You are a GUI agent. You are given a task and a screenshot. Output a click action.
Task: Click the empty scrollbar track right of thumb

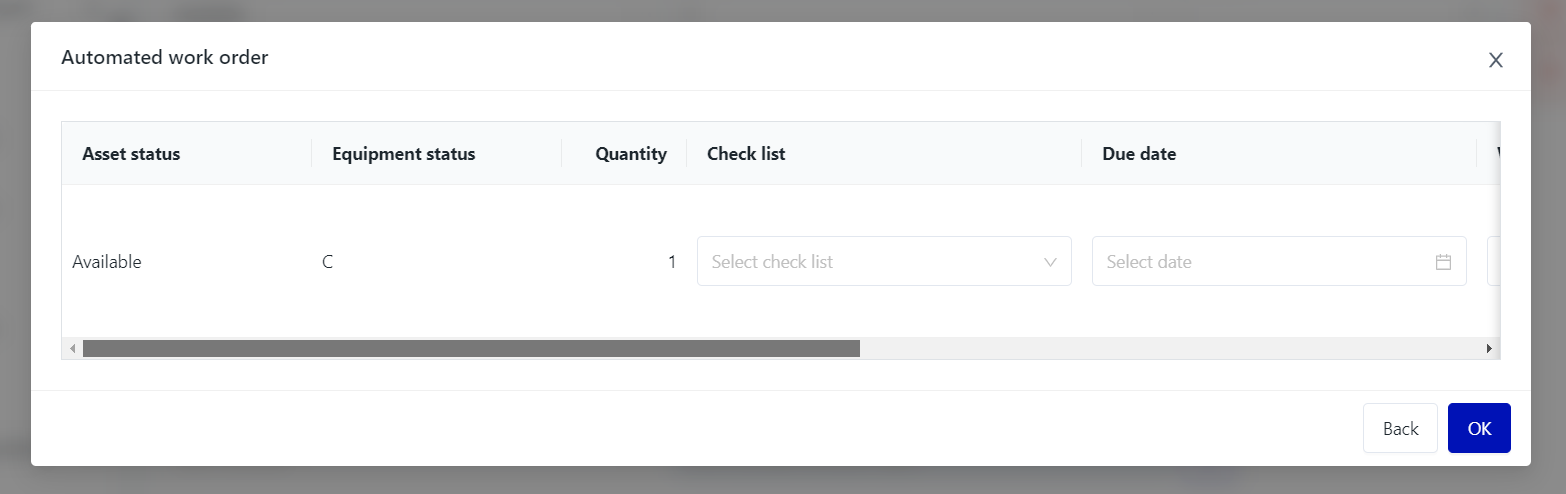(x=1170, y=349)
